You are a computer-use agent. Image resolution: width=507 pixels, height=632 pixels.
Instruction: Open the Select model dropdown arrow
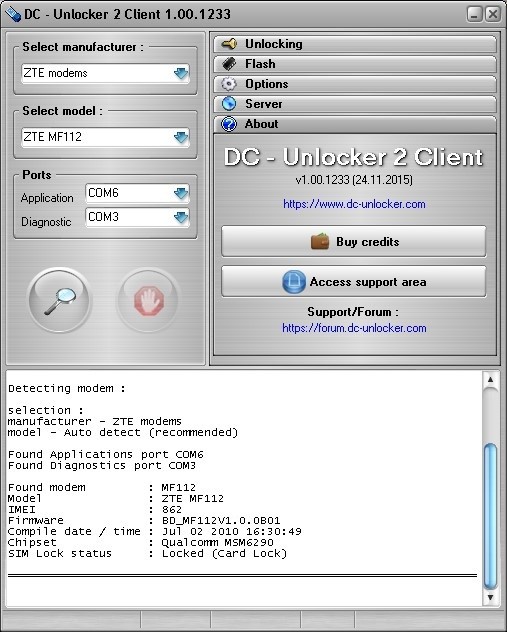point(181,137)
